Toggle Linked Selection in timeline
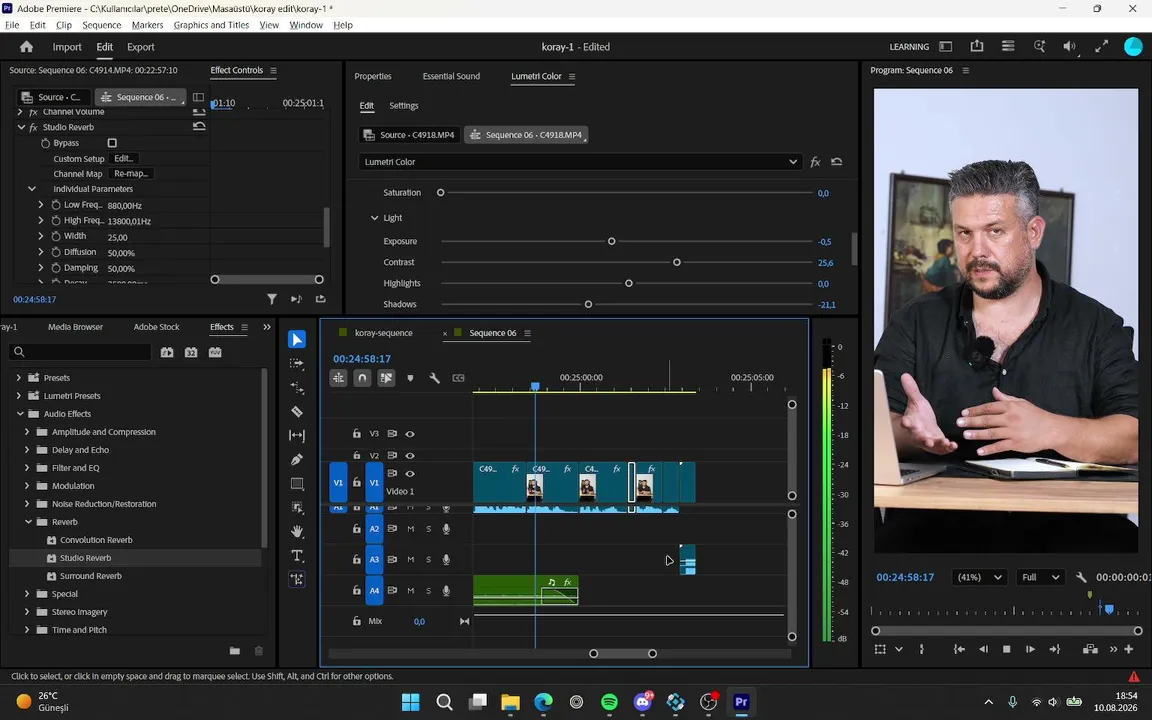 click(x=386, y=378)
